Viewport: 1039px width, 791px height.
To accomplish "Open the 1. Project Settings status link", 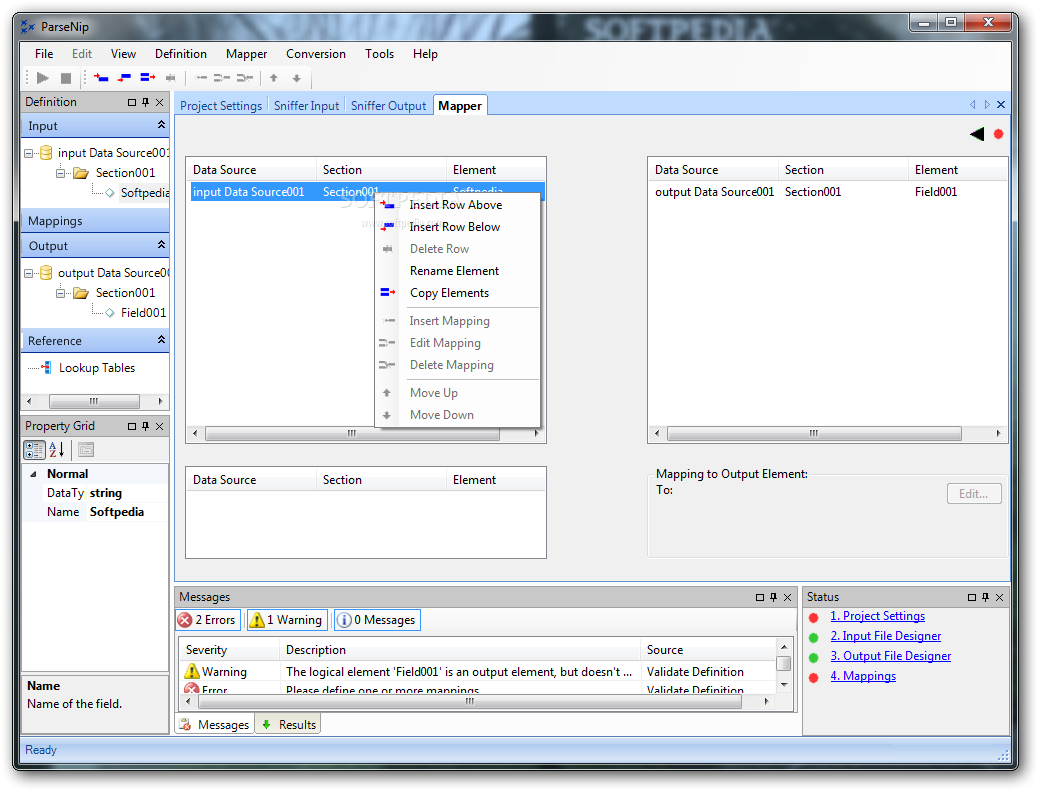I will pos(877,616).
